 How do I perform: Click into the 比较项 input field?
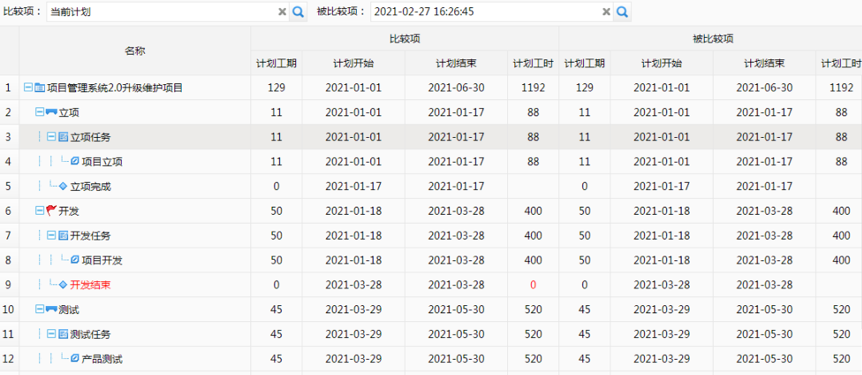(x=162, y=12)
